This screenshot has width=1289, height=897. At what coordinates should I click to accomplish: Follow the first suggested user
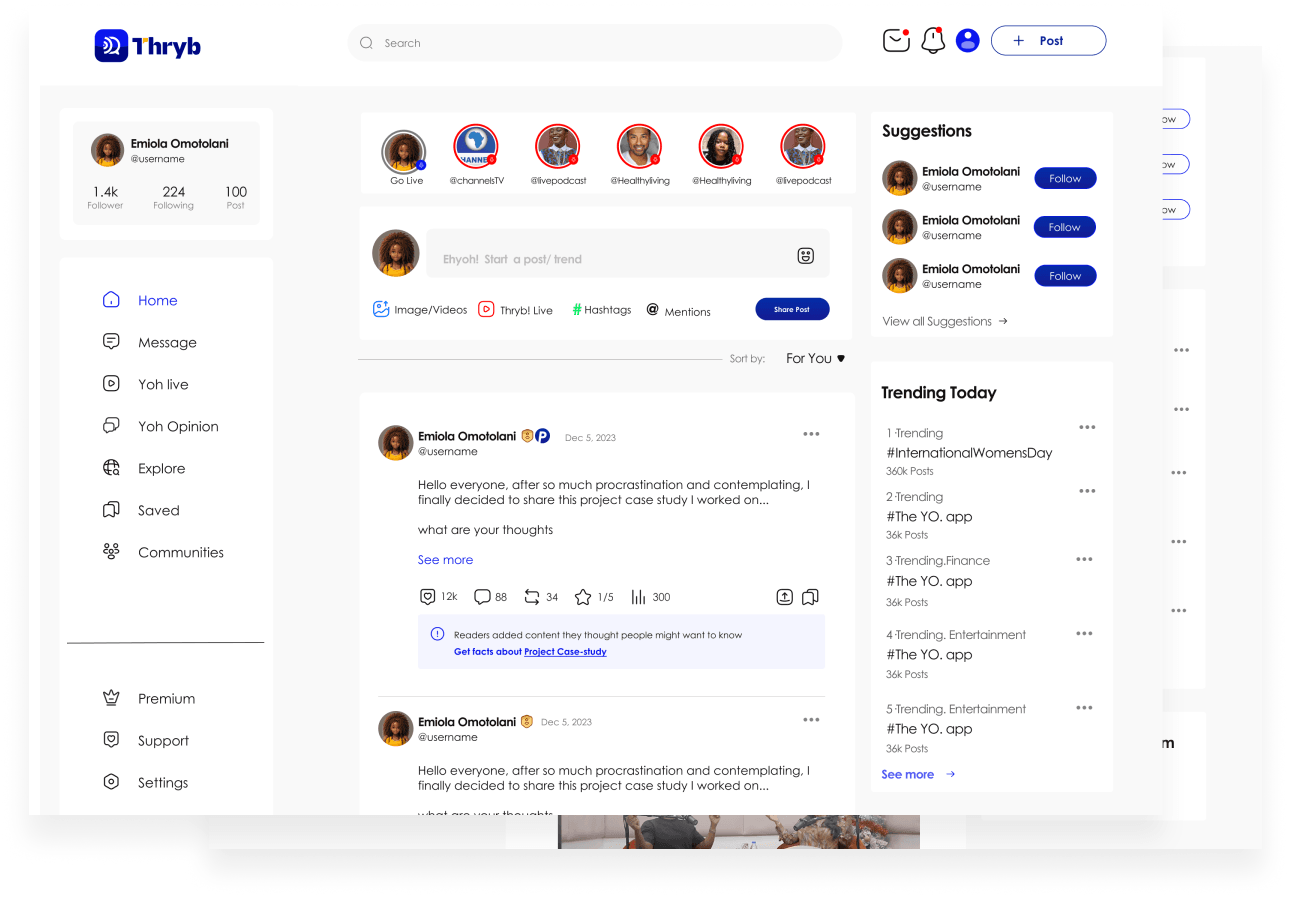pos(1065,178)
